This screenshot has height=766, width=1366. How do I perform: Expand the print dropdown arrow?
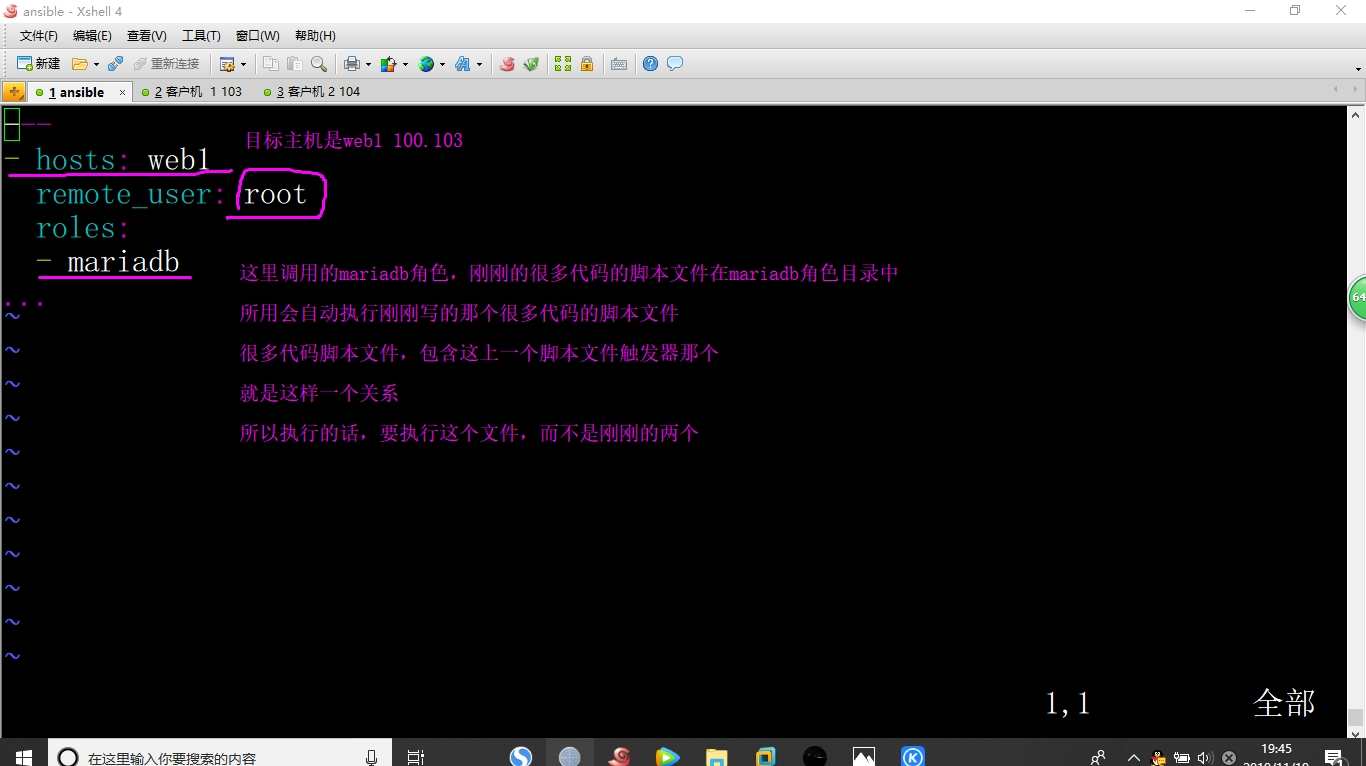[368, 64]
